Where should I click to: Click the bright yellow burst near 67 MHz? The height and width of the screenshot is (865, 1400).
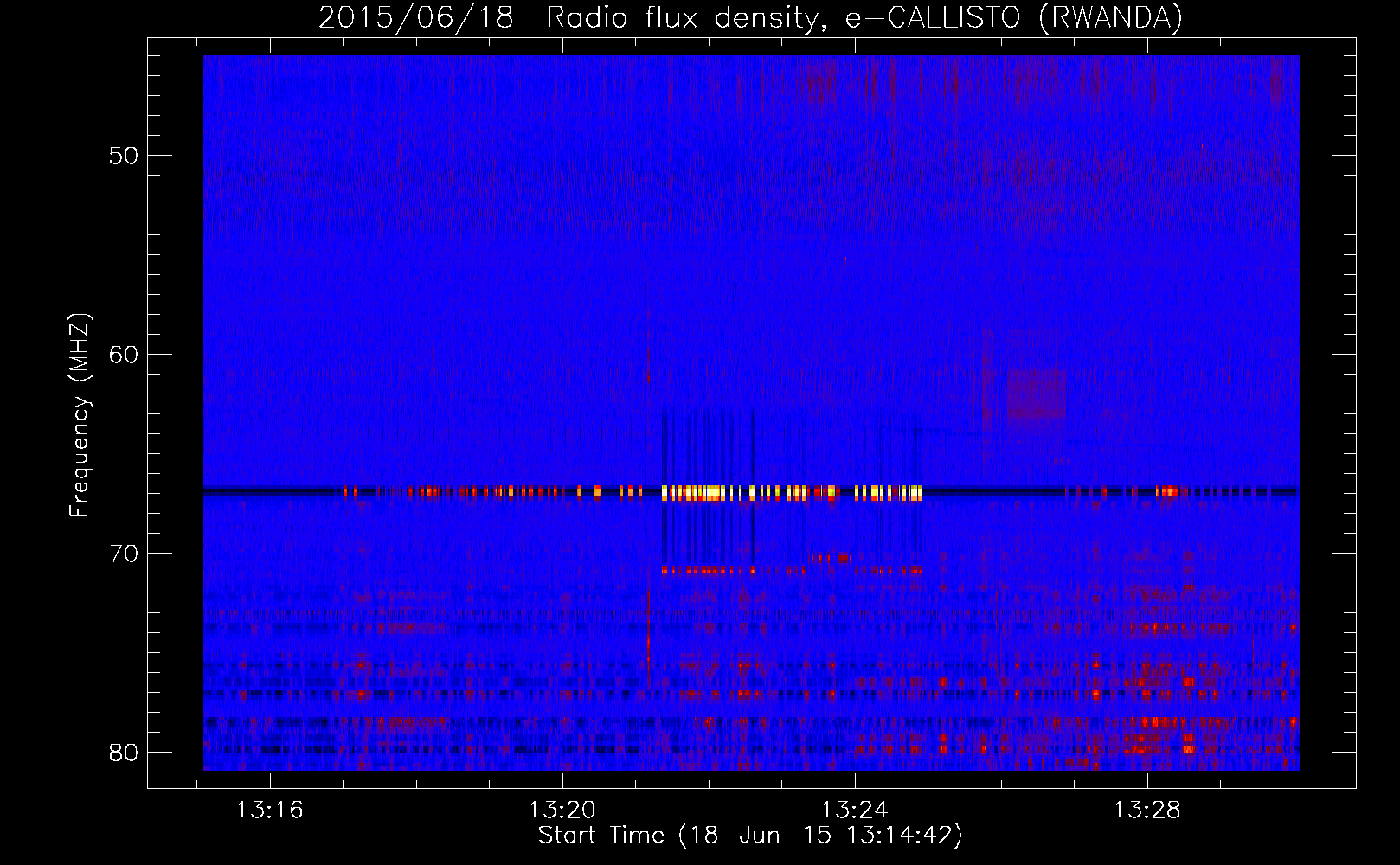coord(792,493)
